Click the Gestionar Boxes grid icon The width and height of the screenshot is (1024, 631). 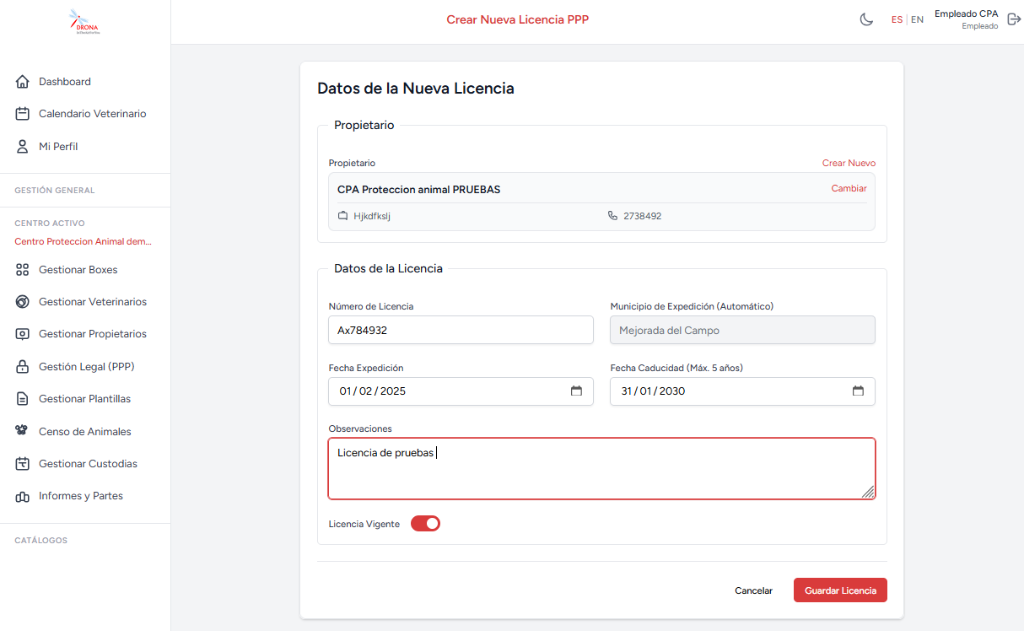pyautogui.click(x=22, y=269)
